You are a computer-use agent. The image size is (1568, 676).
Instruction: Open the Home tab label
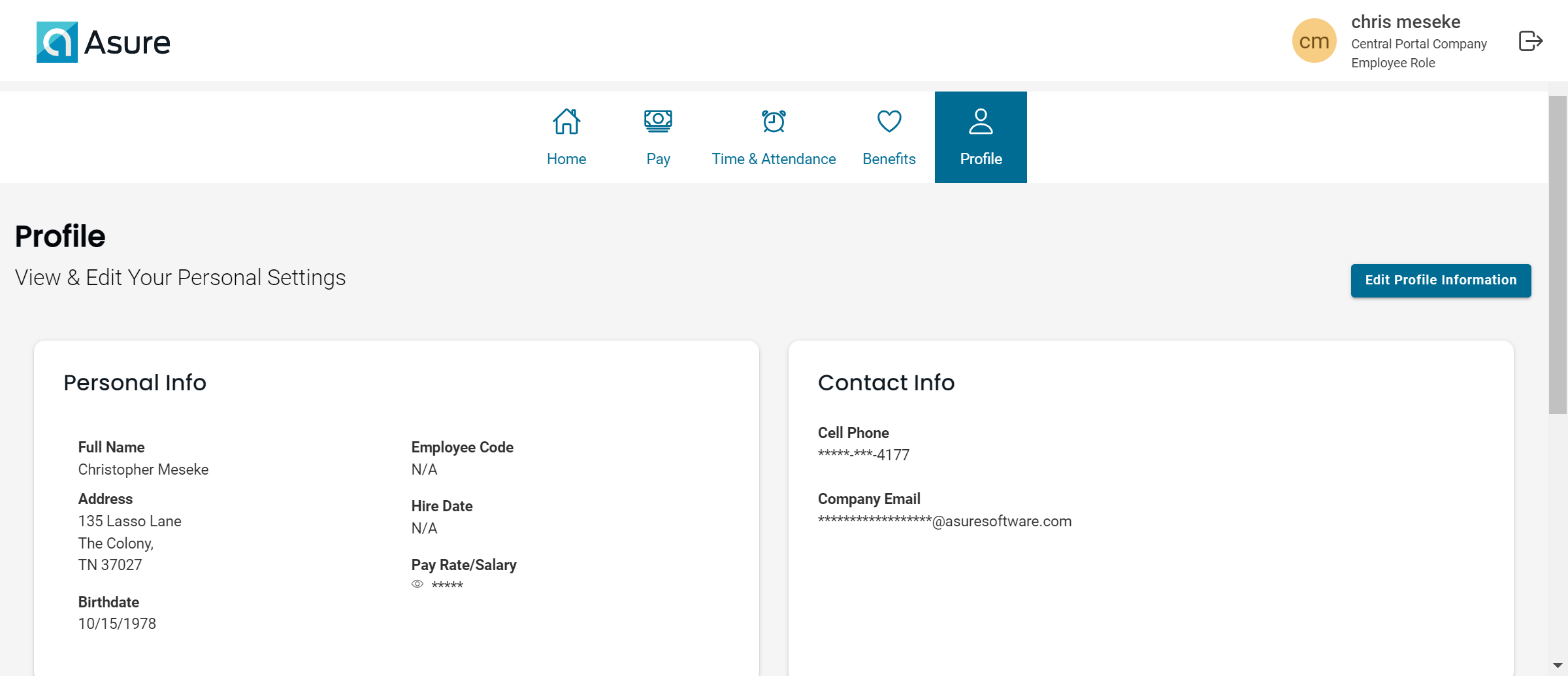tap(566, 159)
